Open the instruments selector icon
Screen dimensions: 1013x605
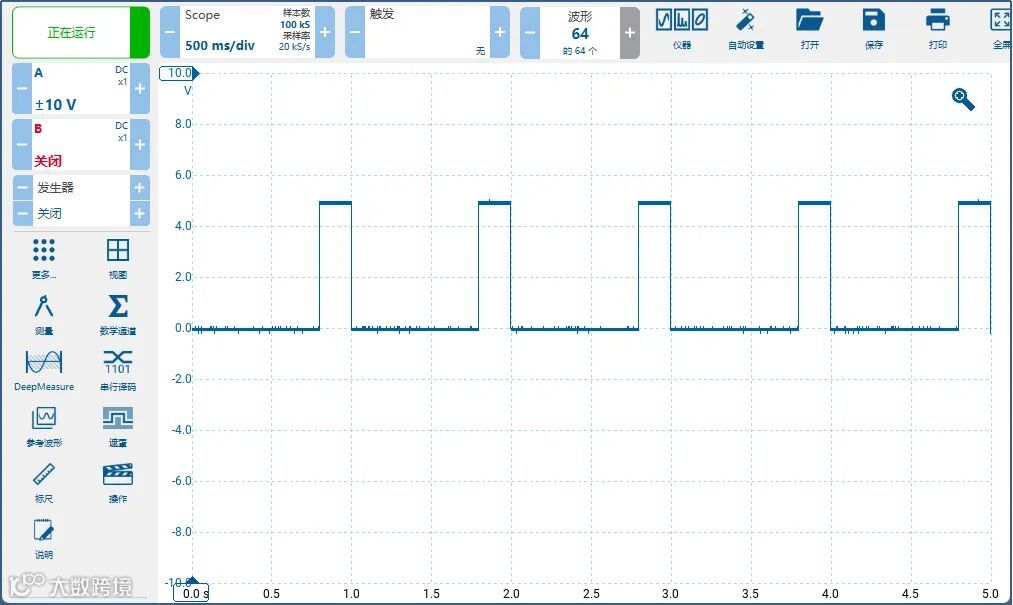coord(682,29)
